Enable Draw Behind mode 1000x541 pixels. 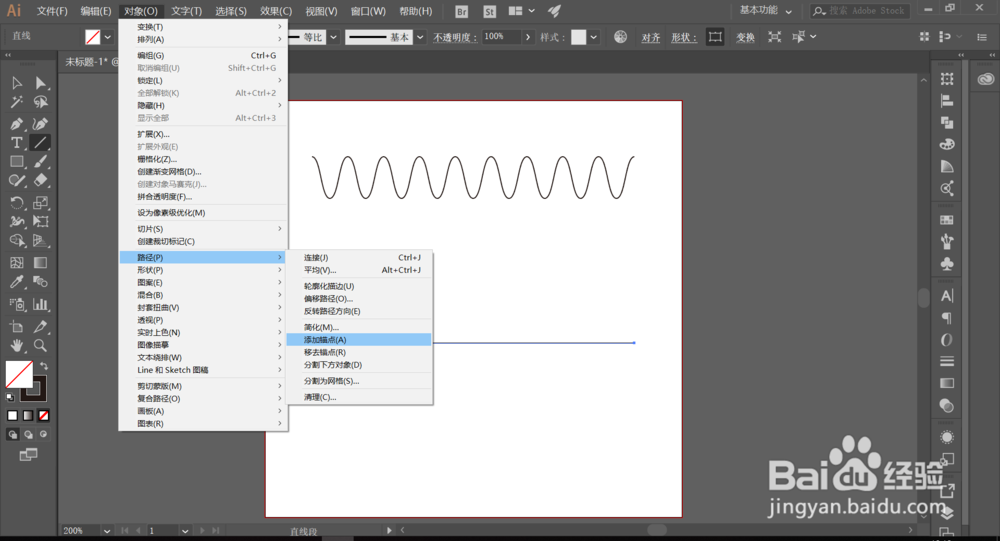click(x=28, y=434)
